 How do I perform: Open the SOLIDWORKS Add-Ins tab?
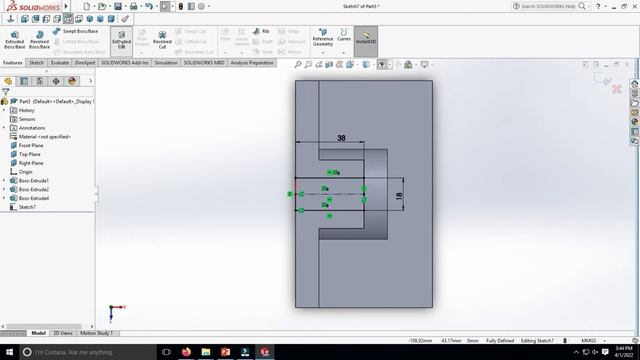pos(125,63)
